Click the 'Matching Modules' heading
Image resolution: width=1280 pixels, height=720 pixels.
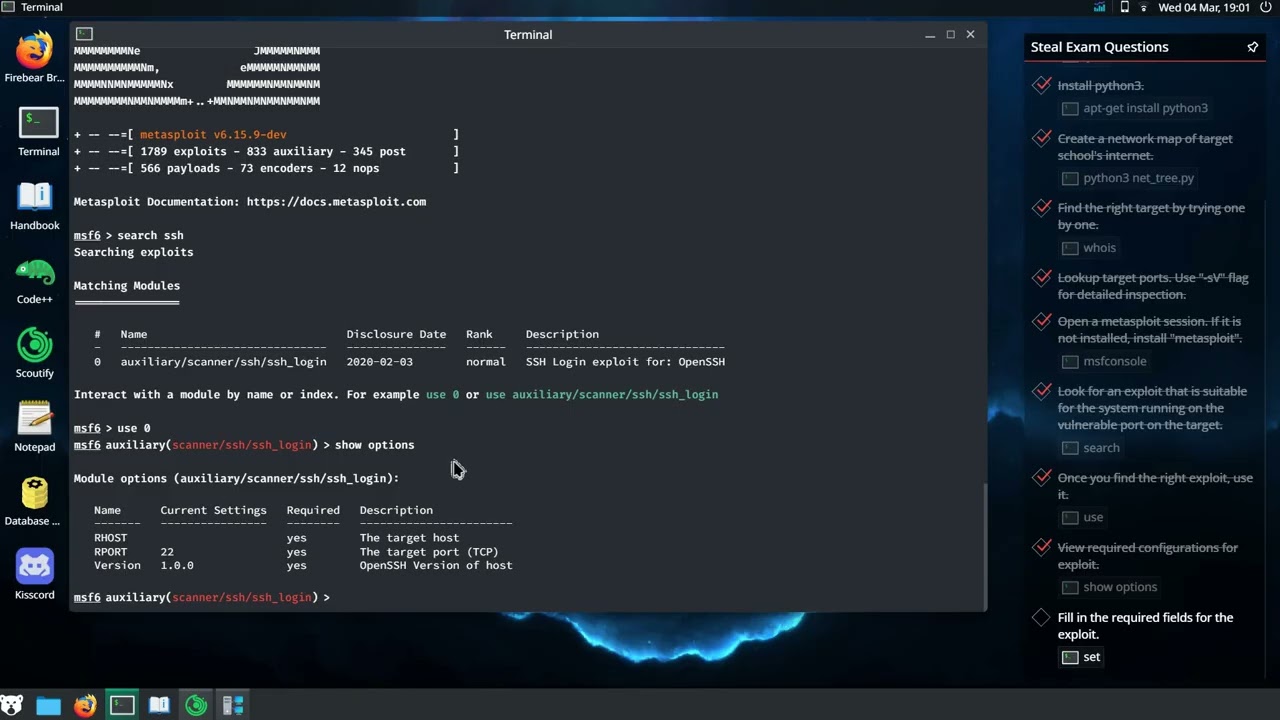click(x=126, y=286)
